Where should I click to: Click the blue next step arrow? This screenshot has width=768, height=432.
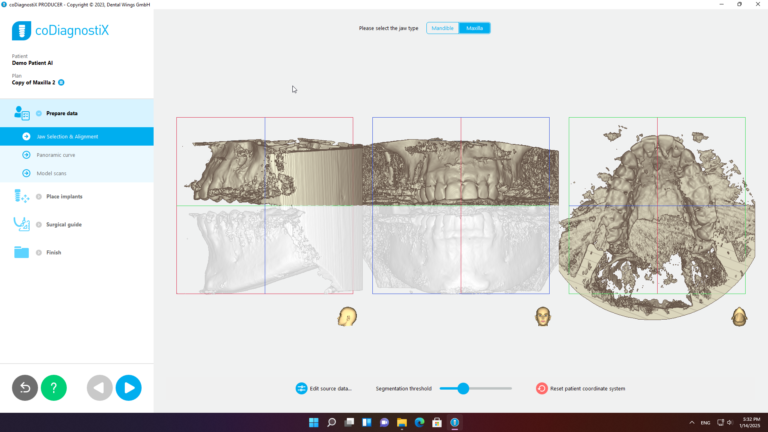[128, 388]
